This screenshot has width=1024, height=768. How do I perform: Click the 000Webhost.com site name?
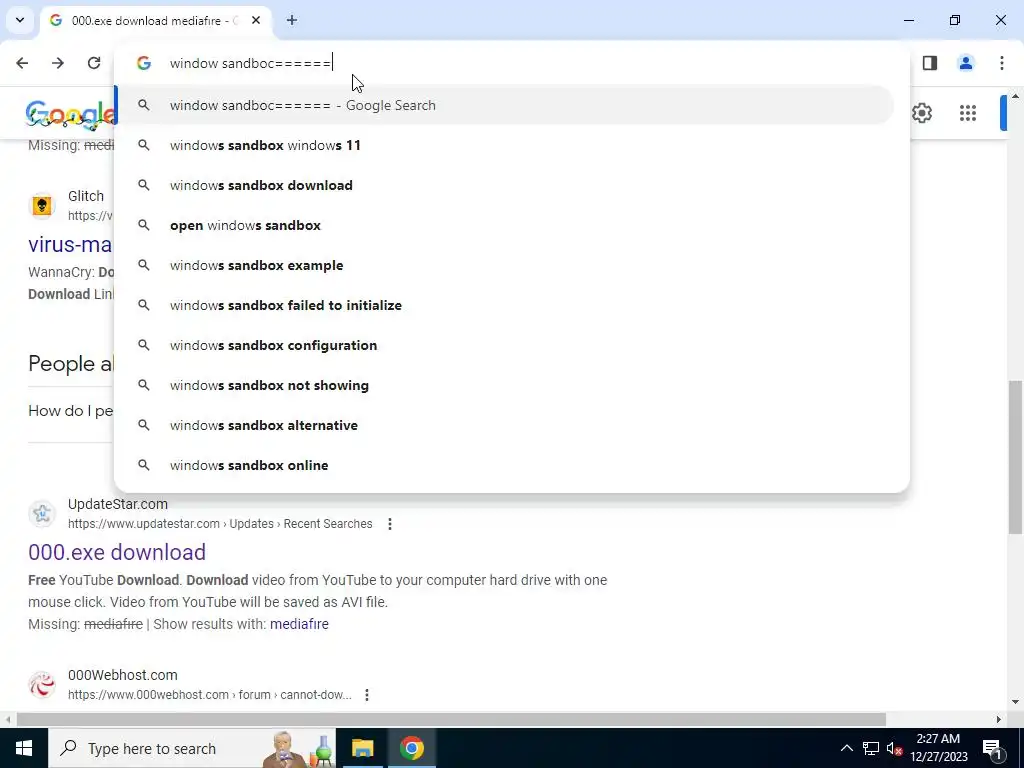(123, 675)
